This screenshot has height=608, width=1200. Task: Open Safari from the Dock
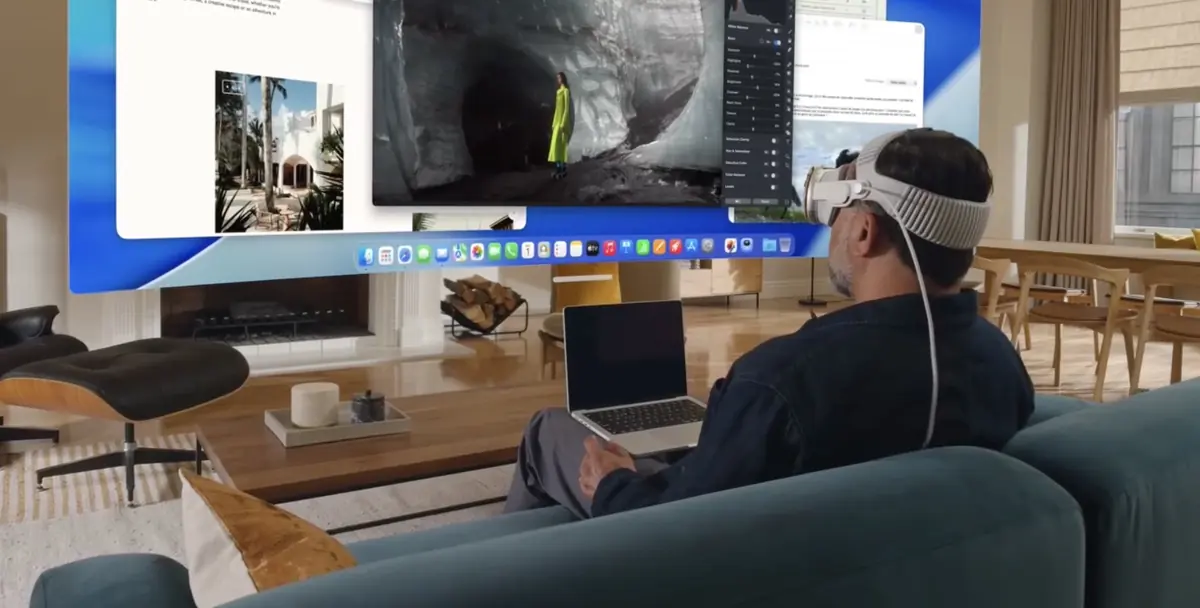click(403, 250)
